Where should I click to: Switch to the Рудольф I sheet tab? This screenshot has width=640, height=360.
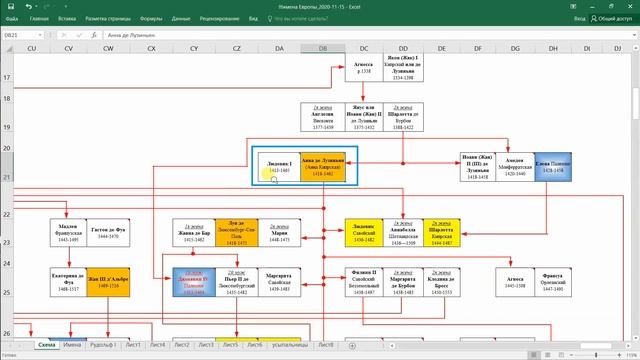103,345
